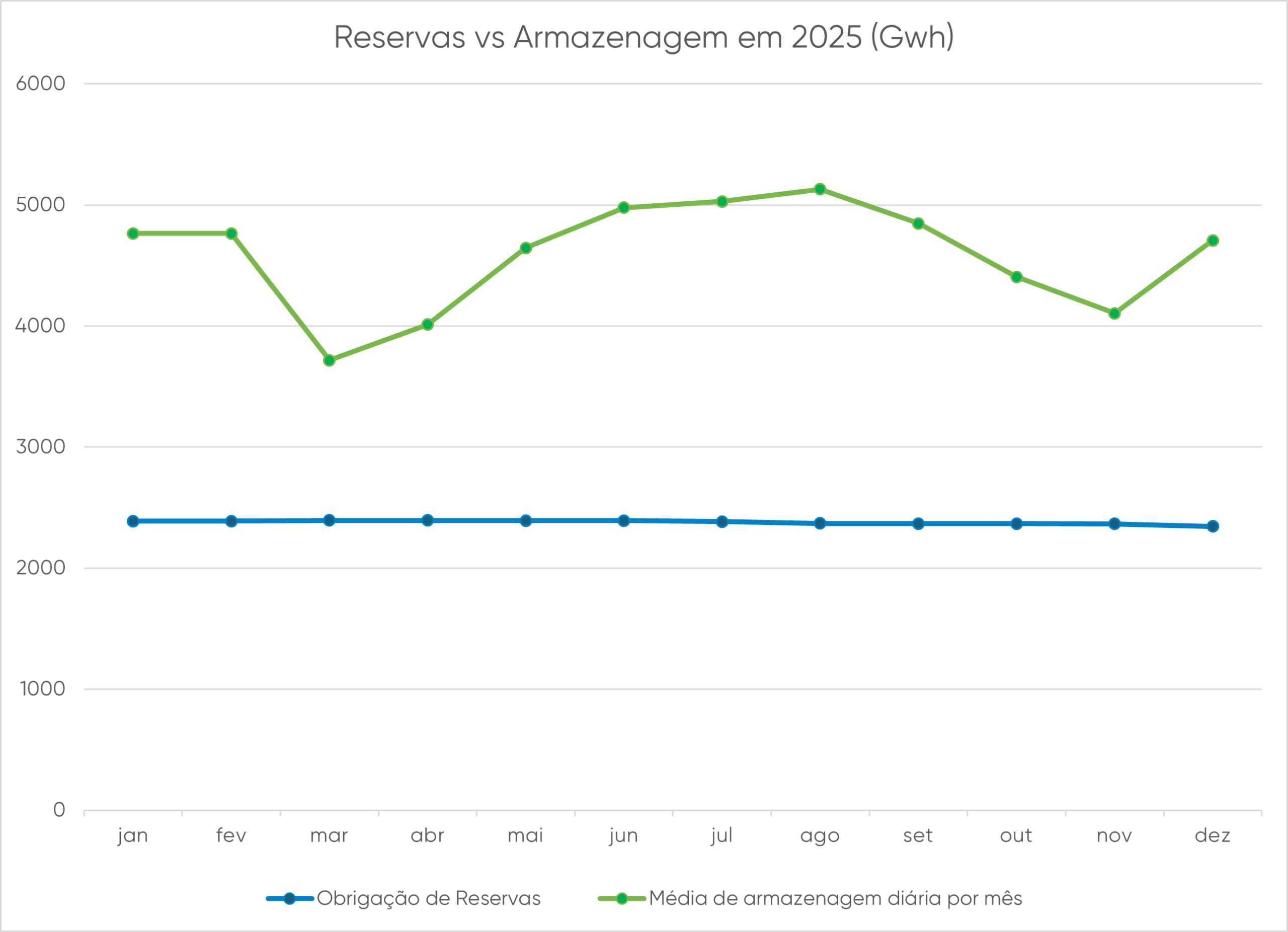Click the green data point for out
Image resolution: width=1288 pixels, height=932 pixels.
point(1016,277)
